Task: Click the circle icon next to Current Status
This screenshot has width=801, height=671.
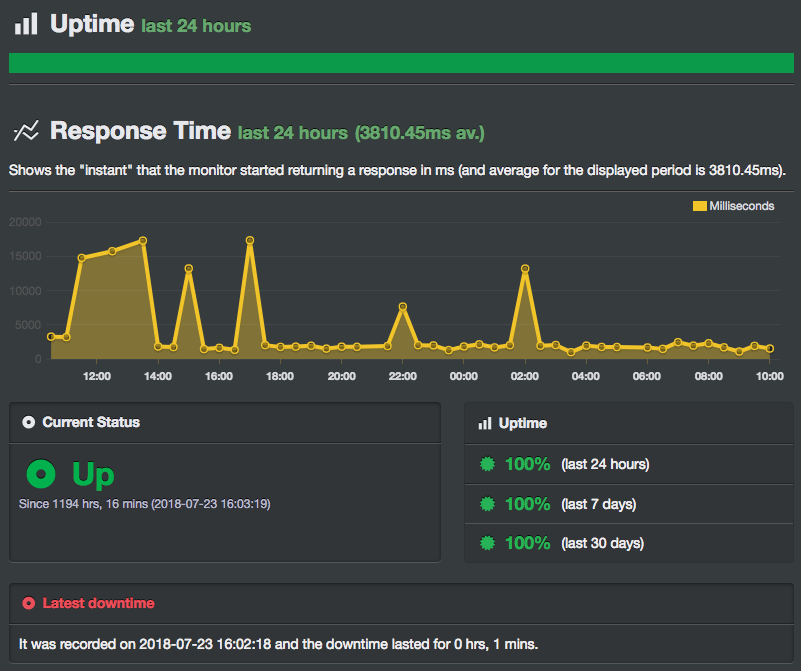Action: tap(29, 422)
